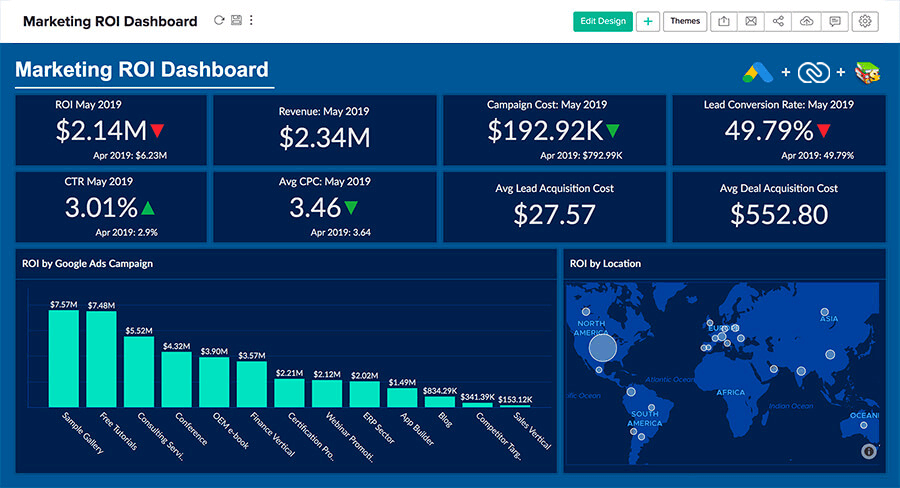
Task: Click the email envelope icon
Action: tap(751, 21)
